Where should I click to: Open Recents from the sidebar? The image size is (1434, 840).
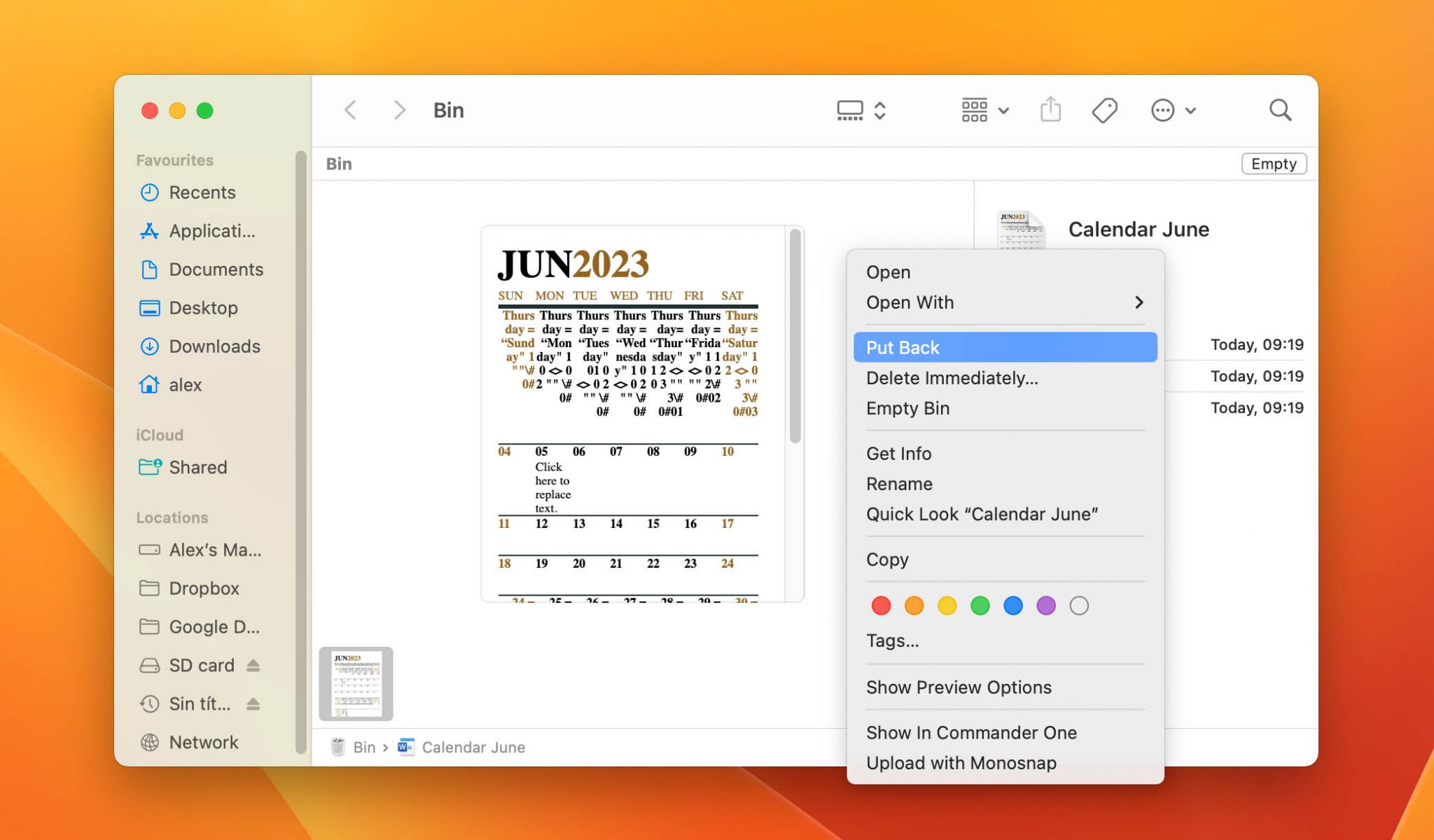[x=202, y=192]
